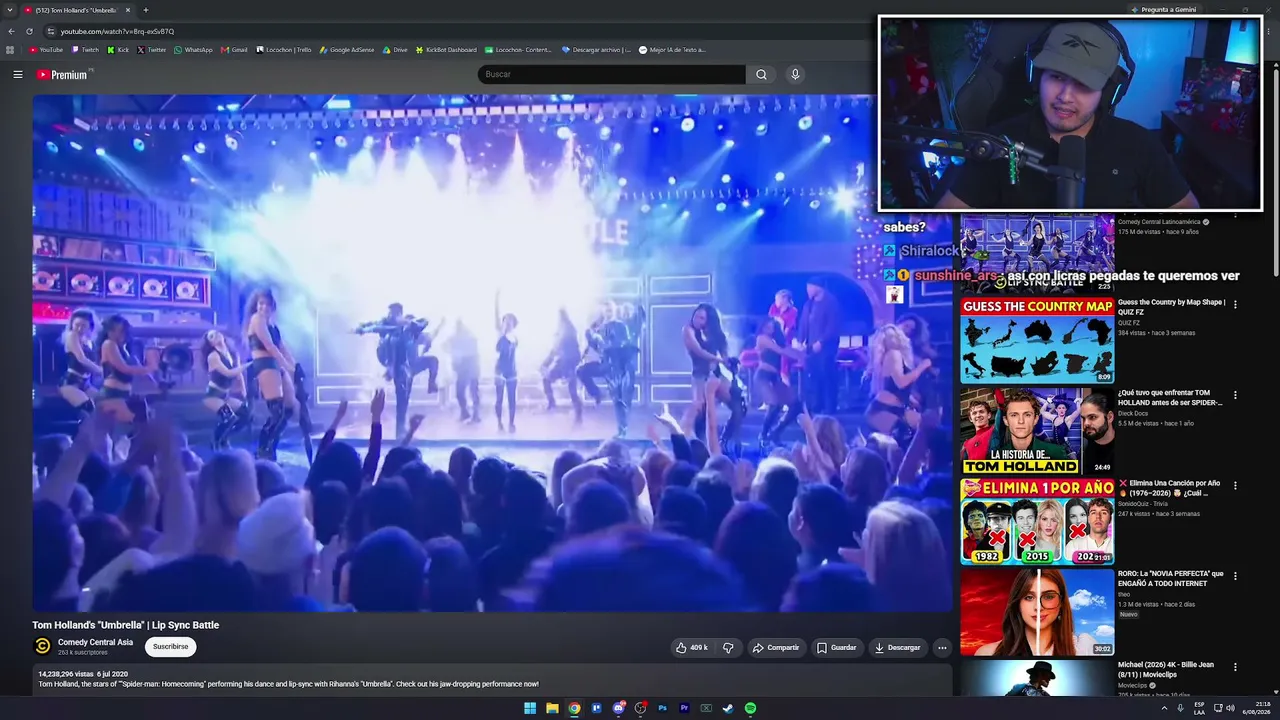Image resolution: width=1280 pixels, height=720 pixels.
Task: Open the YouTube guide hamburger menu
Action: [x=18, y=74]
